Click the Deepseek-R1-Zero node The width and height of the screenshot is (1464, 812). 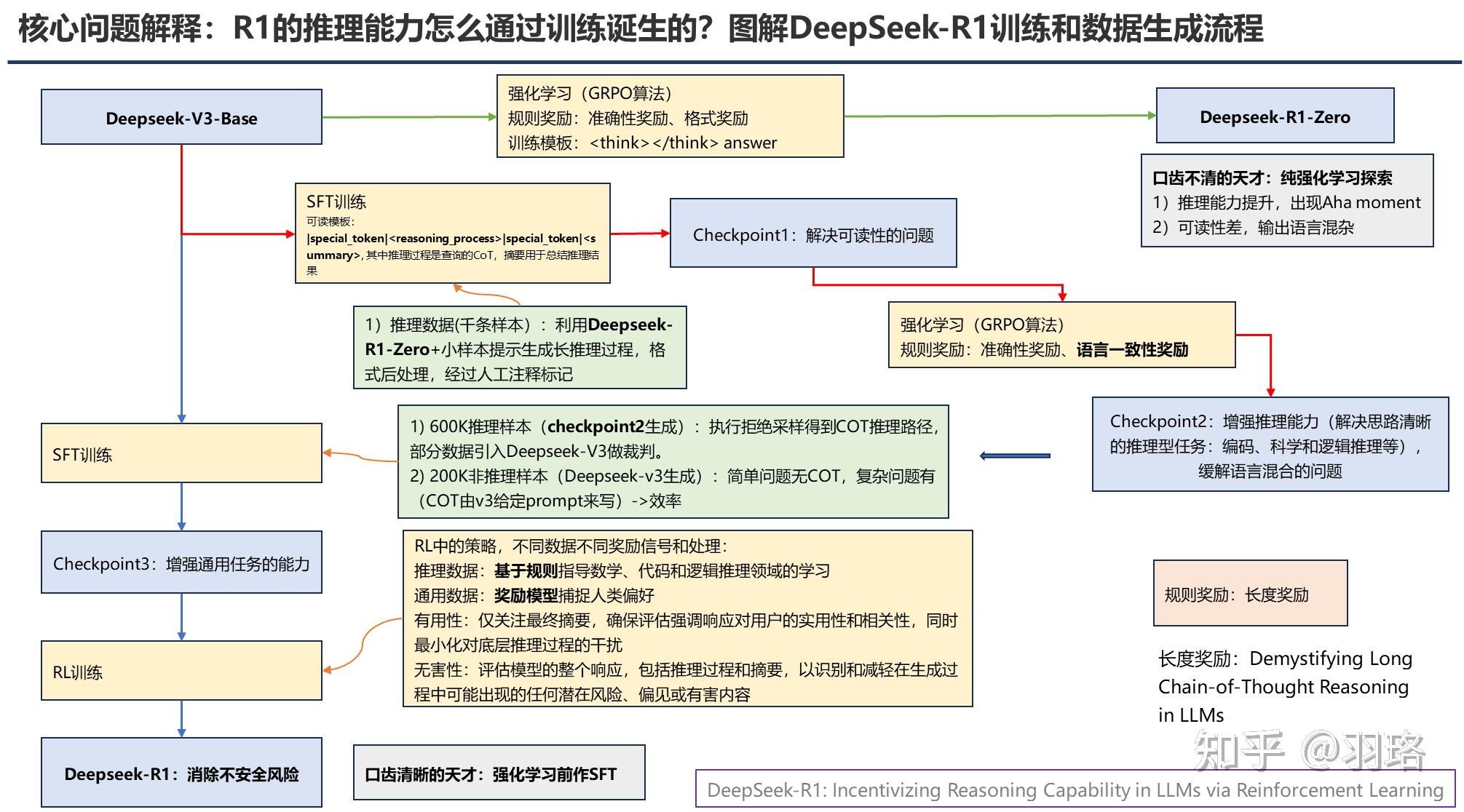[1275, 116]
